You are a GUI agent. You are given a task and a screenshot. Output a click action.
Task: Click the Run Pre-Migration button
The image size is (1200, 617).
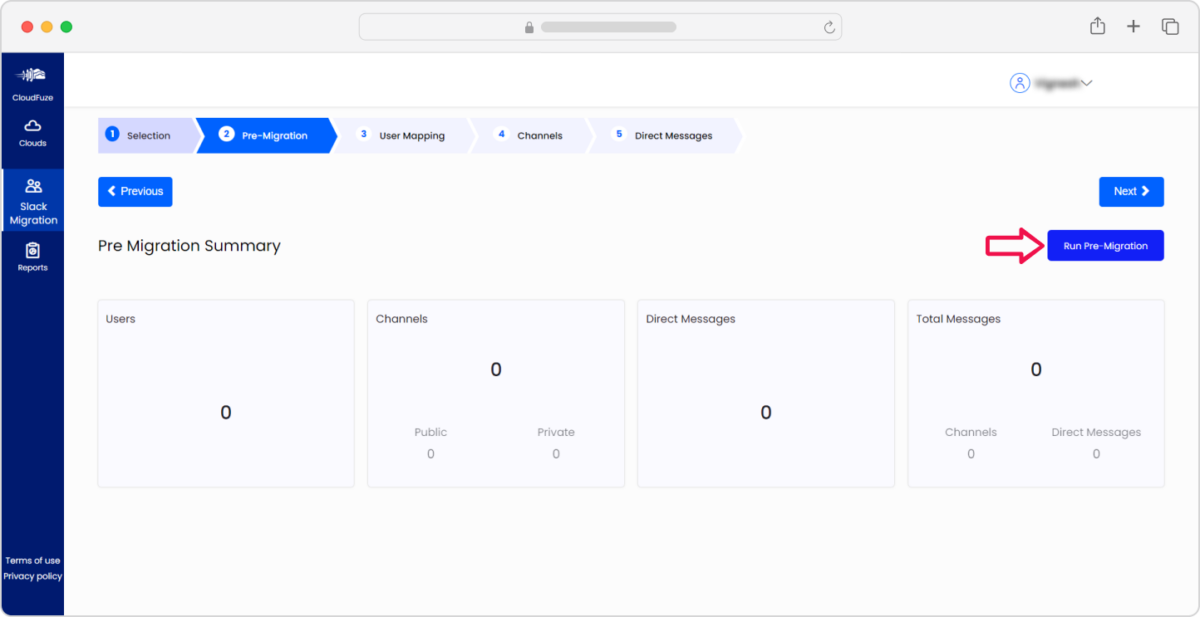pos(1105,245)
